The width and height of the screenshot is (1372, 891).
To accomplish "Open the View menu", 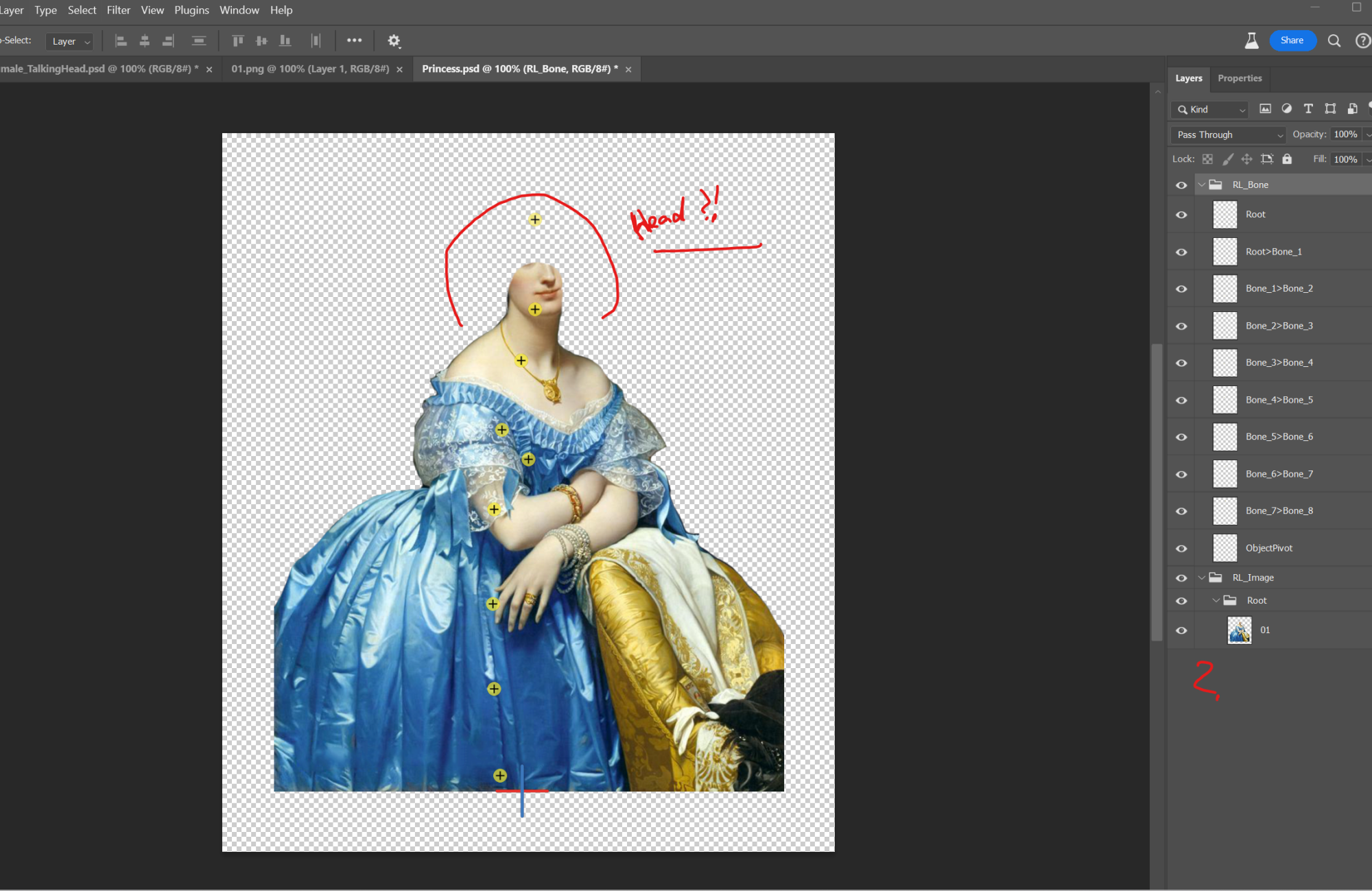I will point(152,10).
